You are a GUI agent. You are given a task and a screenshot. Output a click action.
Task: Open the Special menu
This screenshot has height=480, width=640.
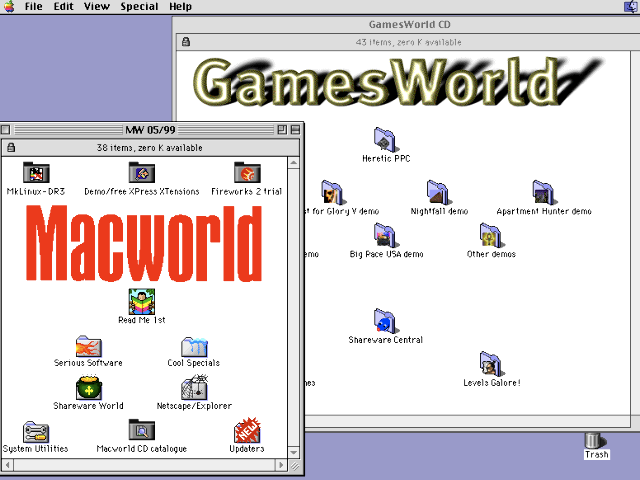click(x=139, y=7)
